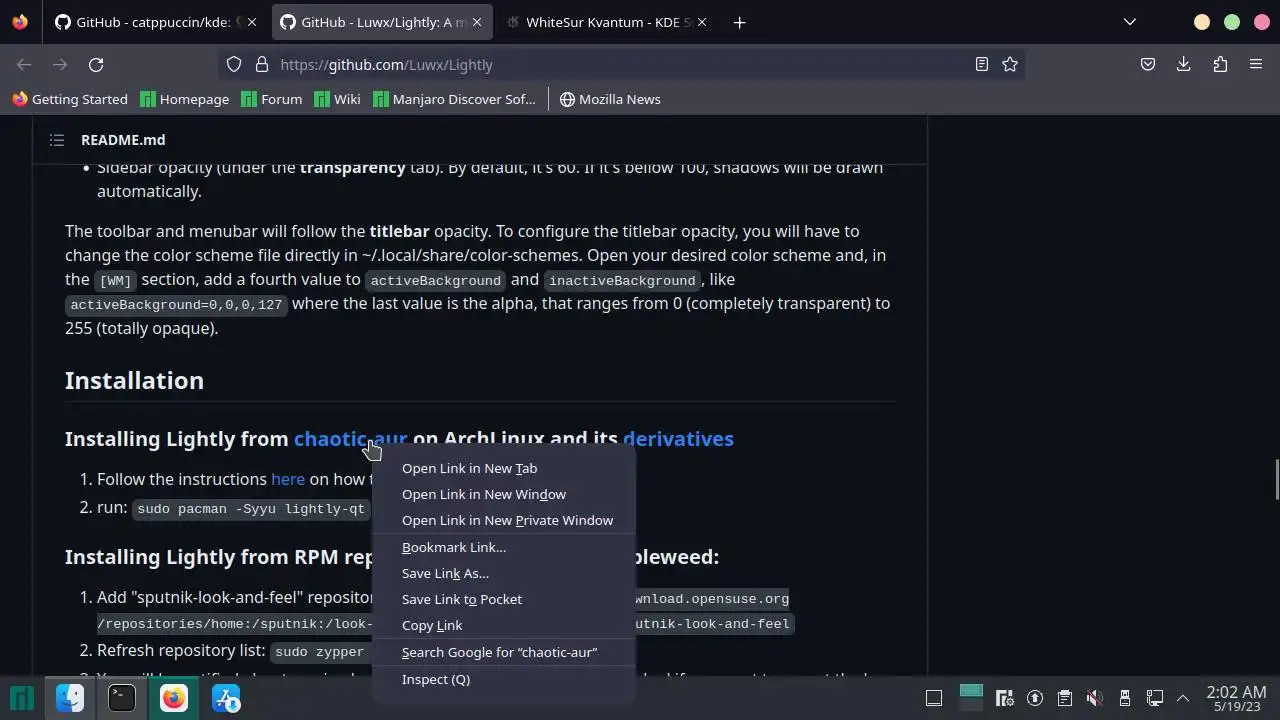Screen dimensions: 1280x720
Task: Open the Mozilla News bookmark
Action: pyautogui.click(x=610, y=99)
